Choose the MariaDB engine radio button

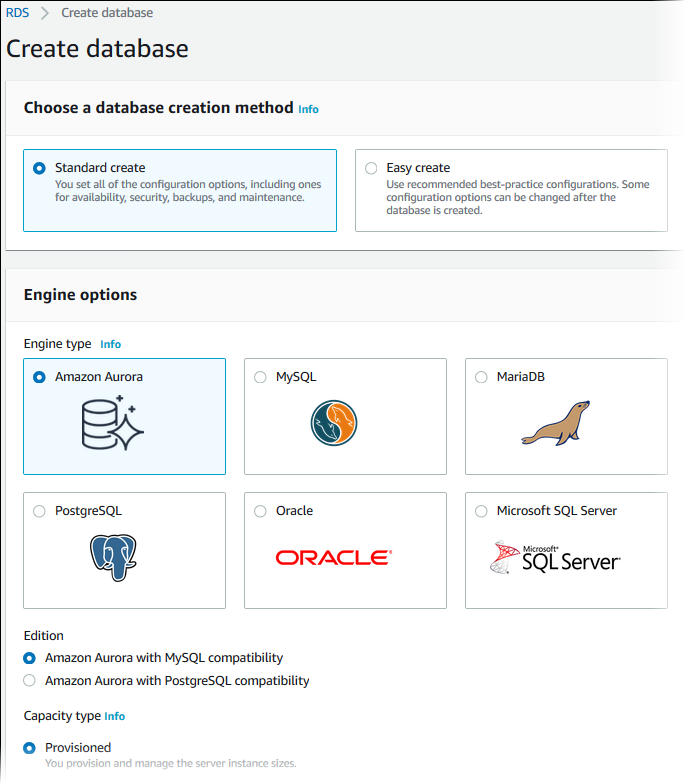pyautogui.click(x=481, y=377)
